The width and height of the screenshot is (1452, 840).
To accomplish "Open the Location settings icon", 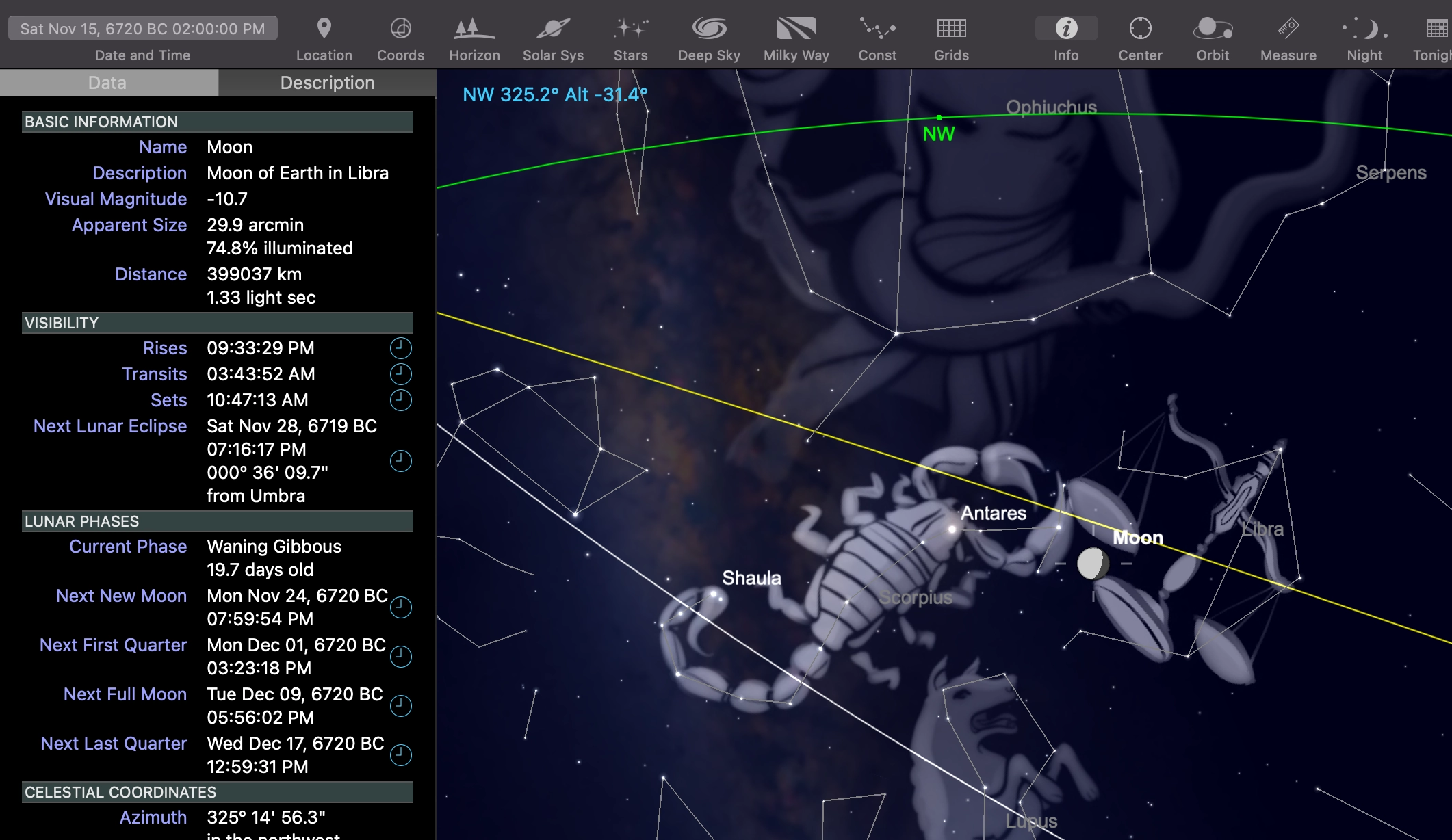I will 324,29.
